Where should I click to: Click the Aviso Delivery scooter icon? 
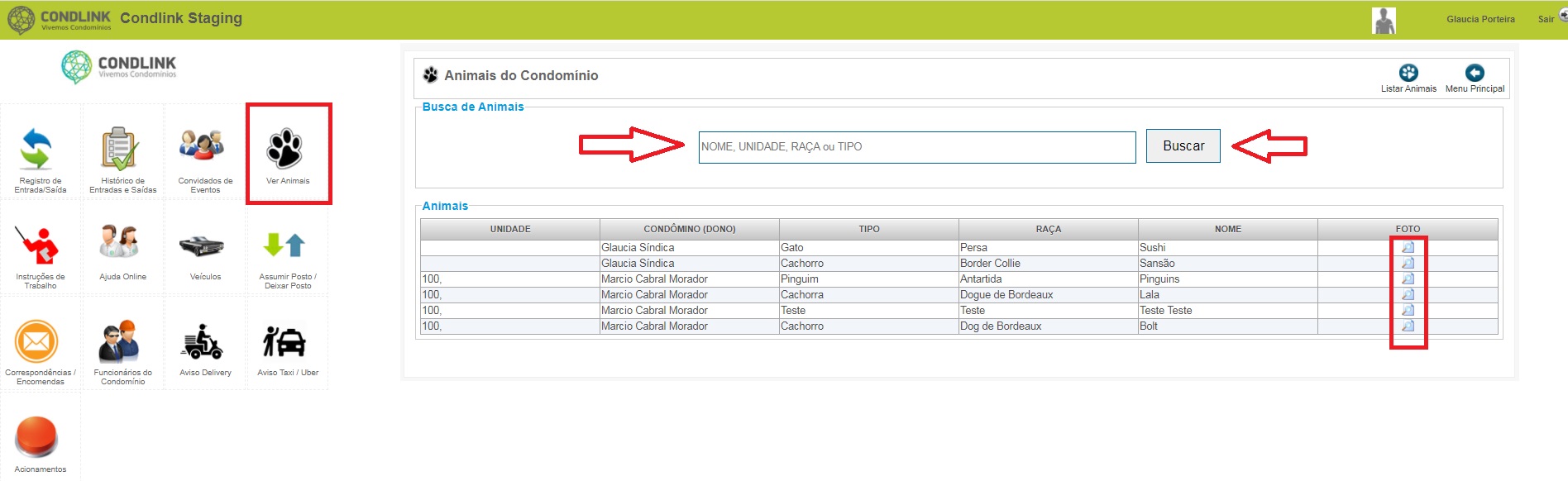[x=202, y=341]
